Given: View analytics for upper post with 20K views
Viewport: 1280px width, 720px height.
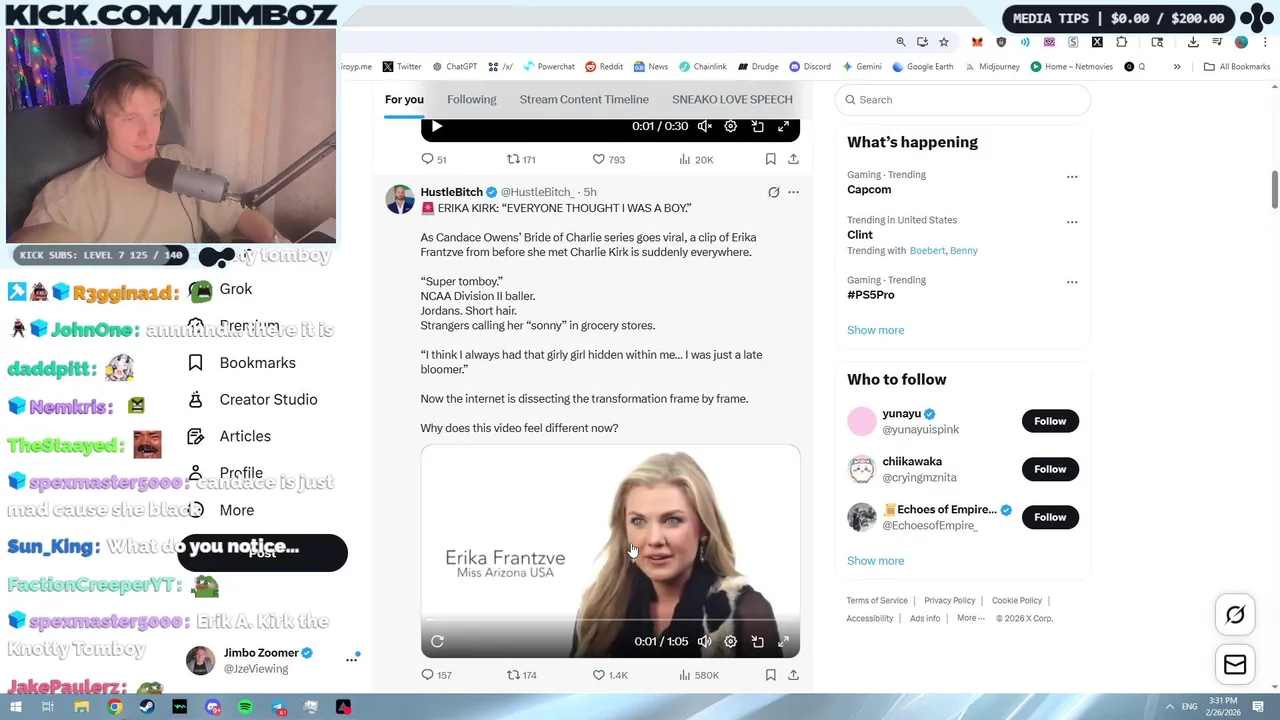Looking at the screenshot, I should tap(696, 159).
